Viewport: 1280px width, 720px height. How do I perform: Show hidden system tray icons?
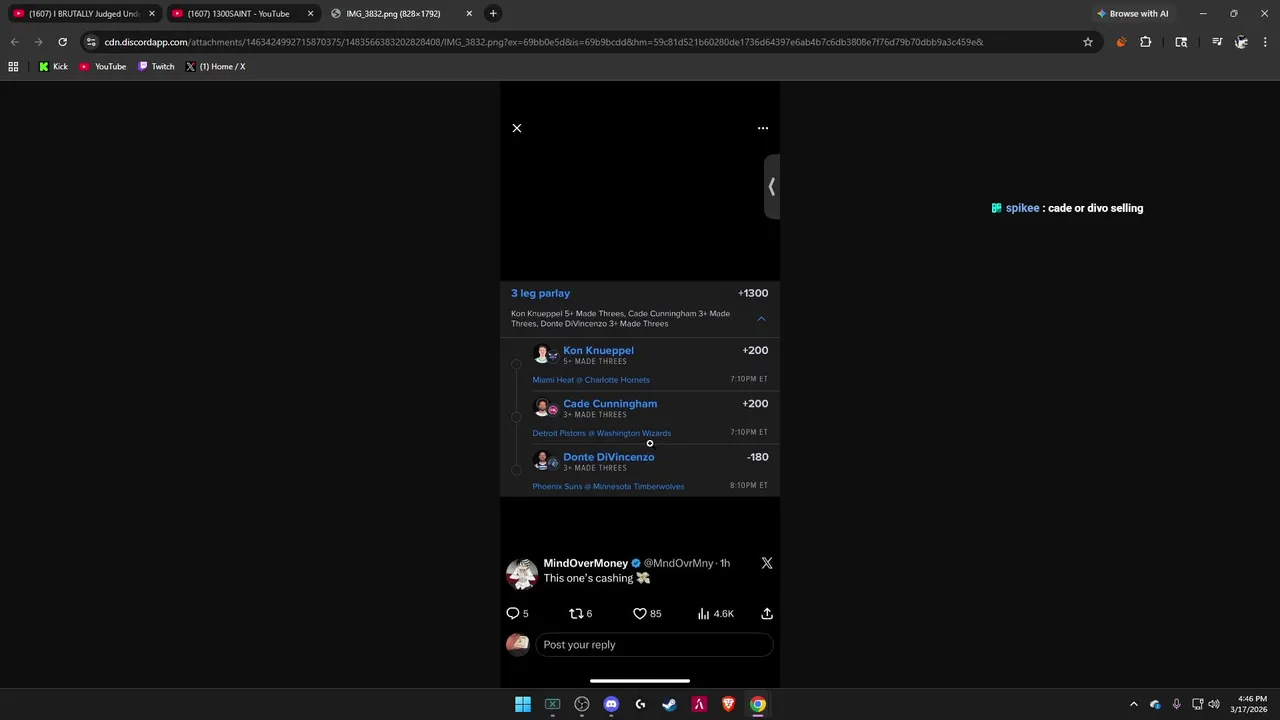click(1133, 704)
